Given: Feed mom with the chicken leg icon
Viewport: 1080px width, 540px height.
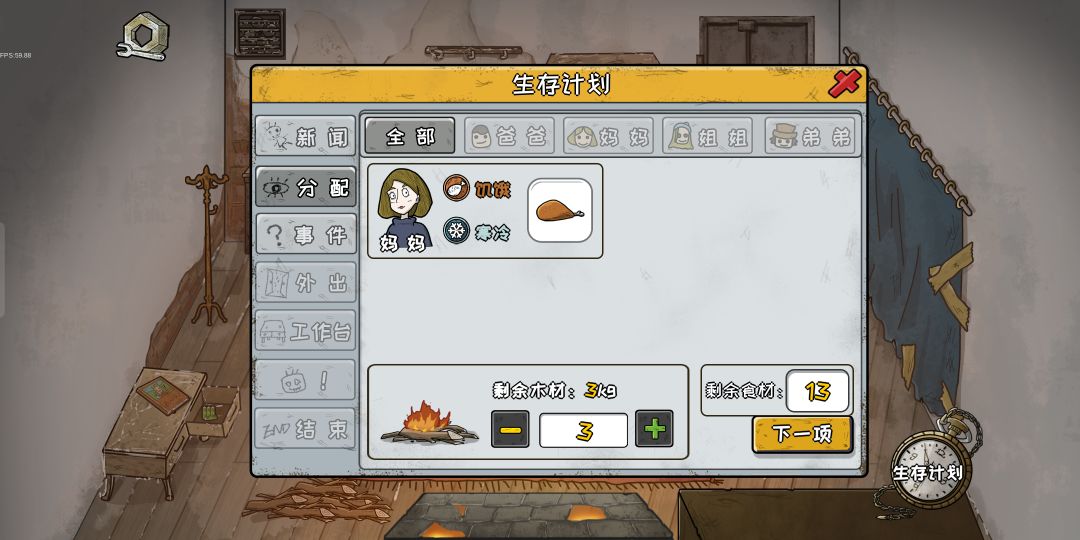Looking at the screenshot, I should (560, 211).
